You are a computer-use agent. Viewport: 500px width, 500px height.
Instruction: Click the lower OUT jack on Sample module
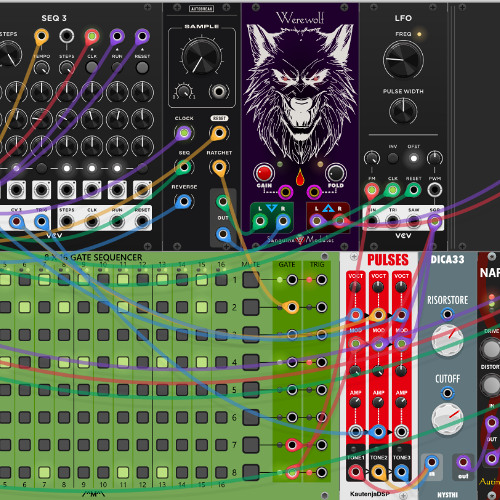pos(223,234)
